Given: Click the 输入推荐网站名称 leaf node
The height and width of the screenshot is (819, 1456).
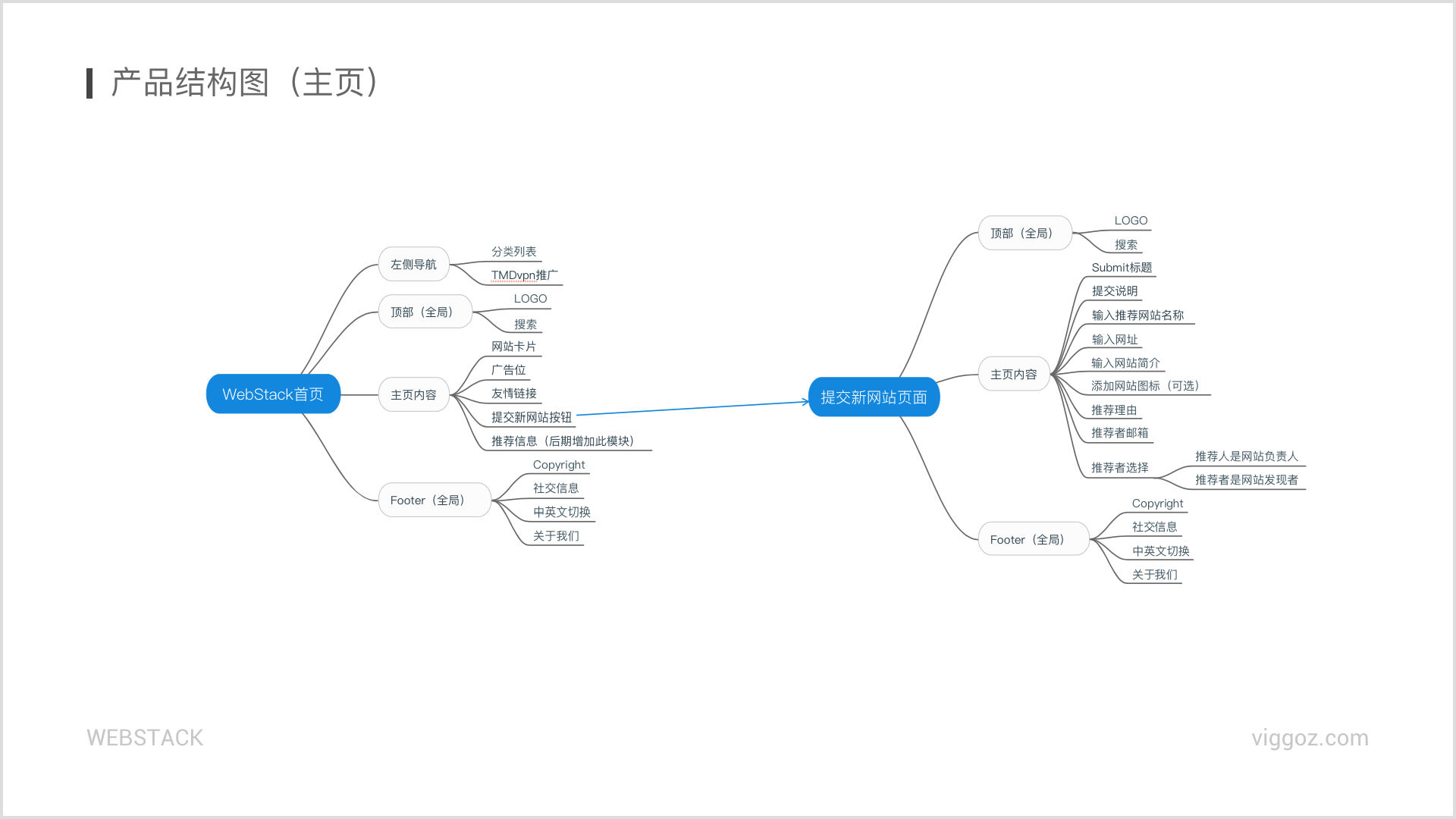Looking at the screenshot, I should [x=1137, y=315].
